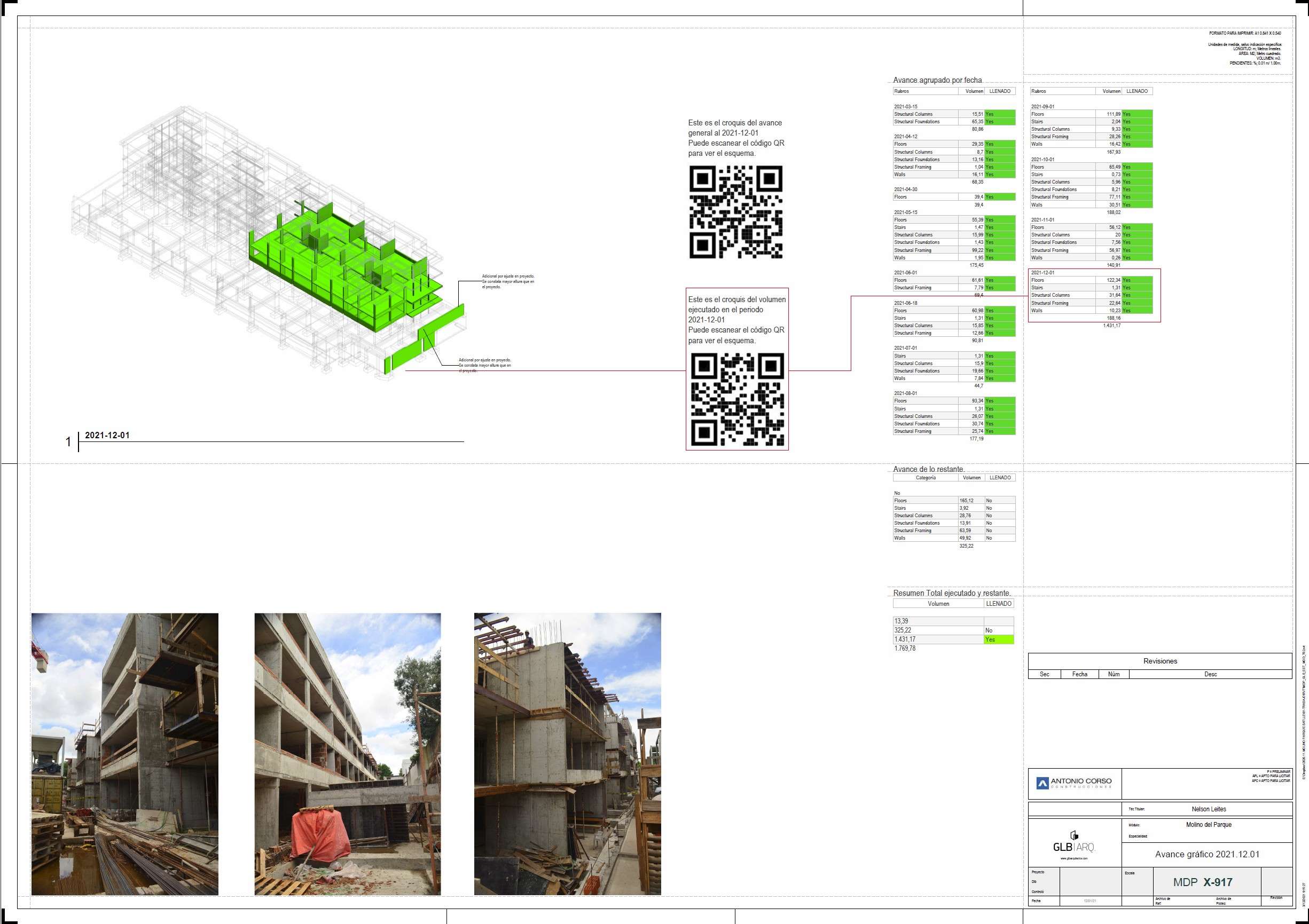This screenshot has width=1309, height=924.
Task: Click the Nelson Leites name field
Action: pos(1209,809)
